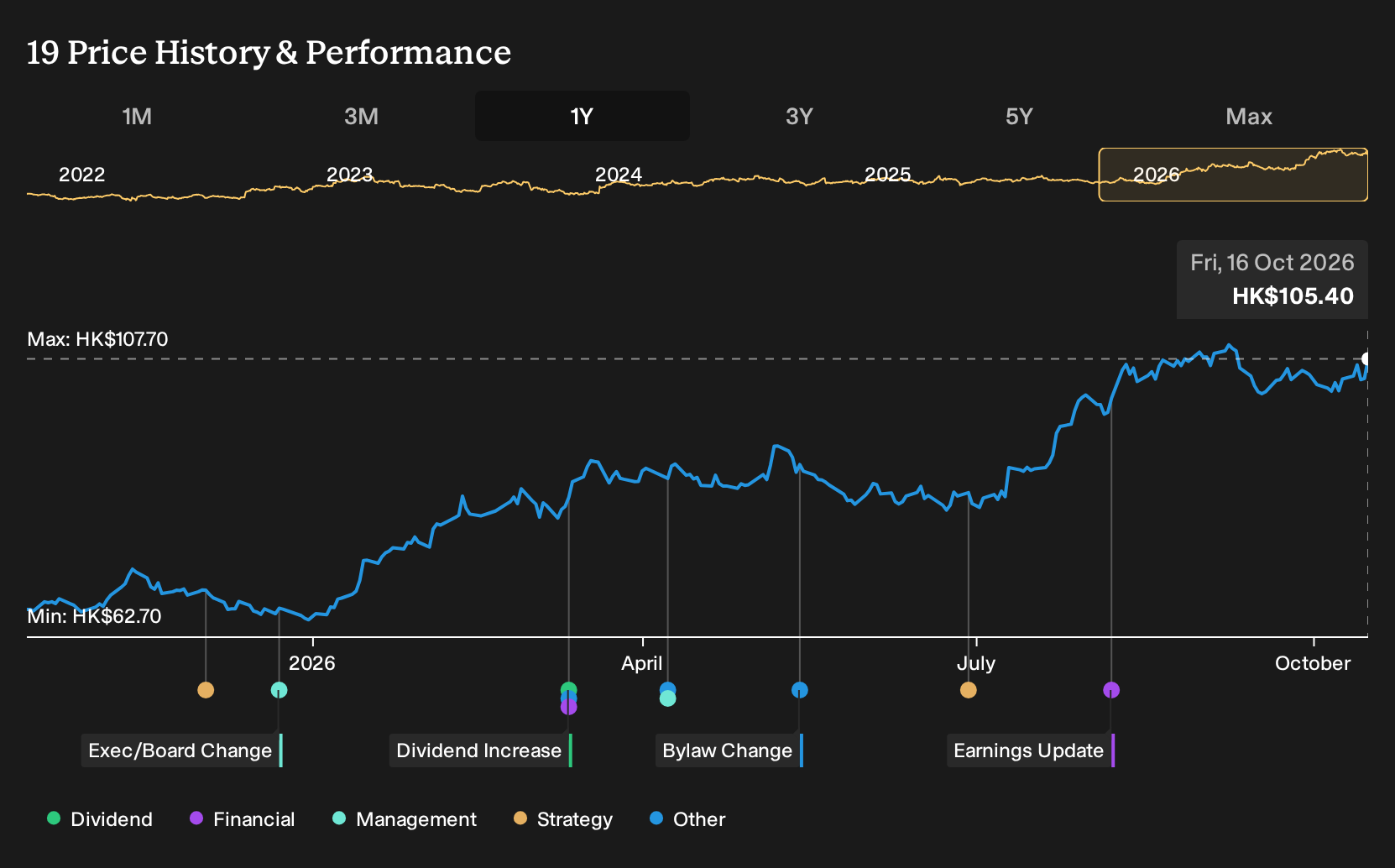Toggle the Management legend filter

pos(405,819)
